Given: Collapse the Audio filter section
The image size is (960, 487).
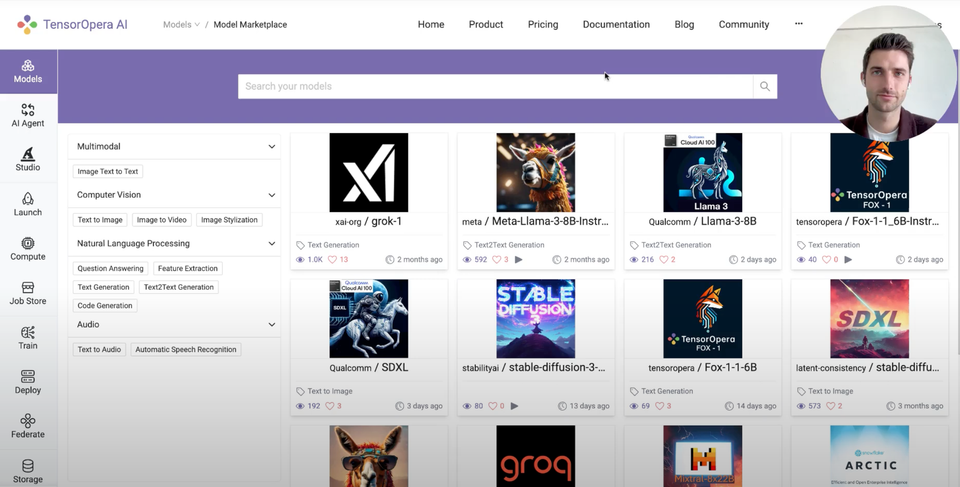Looking at the screenshot, I should point(272,325).
